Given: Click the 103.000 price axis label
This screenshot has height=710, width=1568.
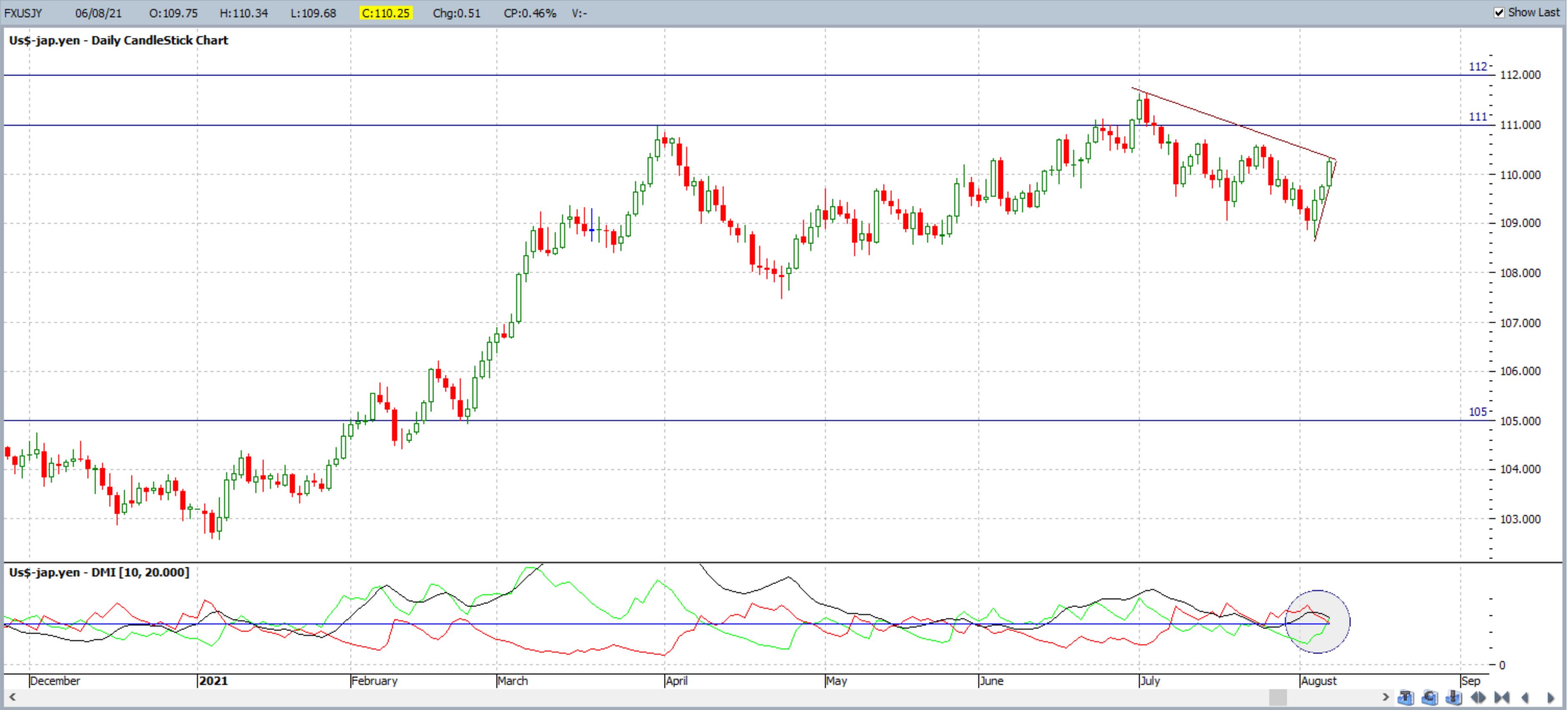Looking at the screenshot, I should [x=1520, y=519].
